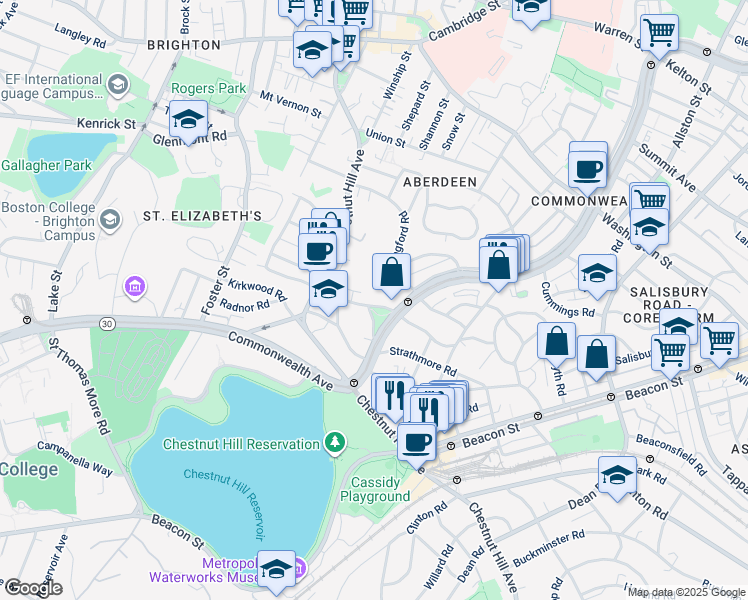Click the Route 30 highway shield
The width and height of the screenshot is (748, 600).
coord(107,323)
